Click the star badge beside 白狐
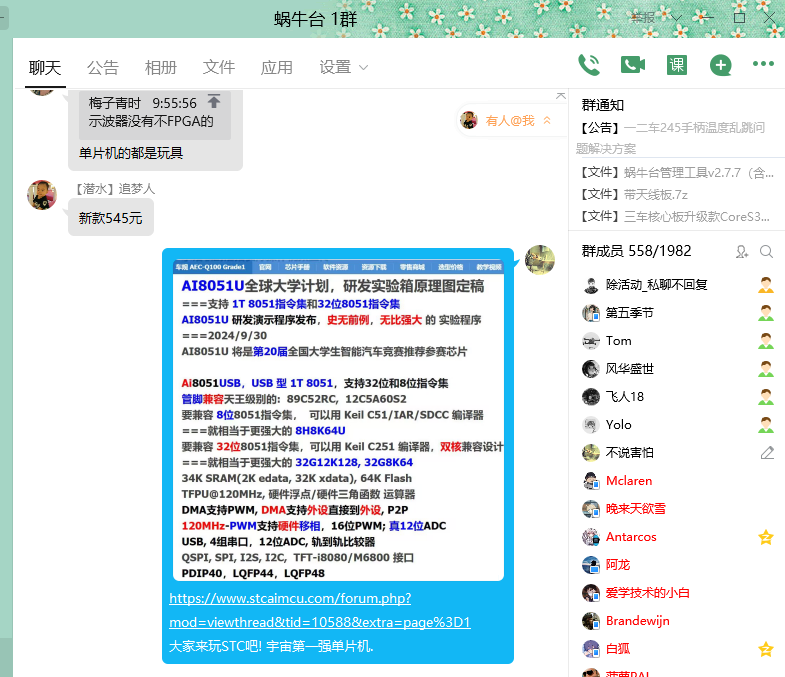Image resolution: width=785 pixels, height=677 pixels. coord(765,649)
